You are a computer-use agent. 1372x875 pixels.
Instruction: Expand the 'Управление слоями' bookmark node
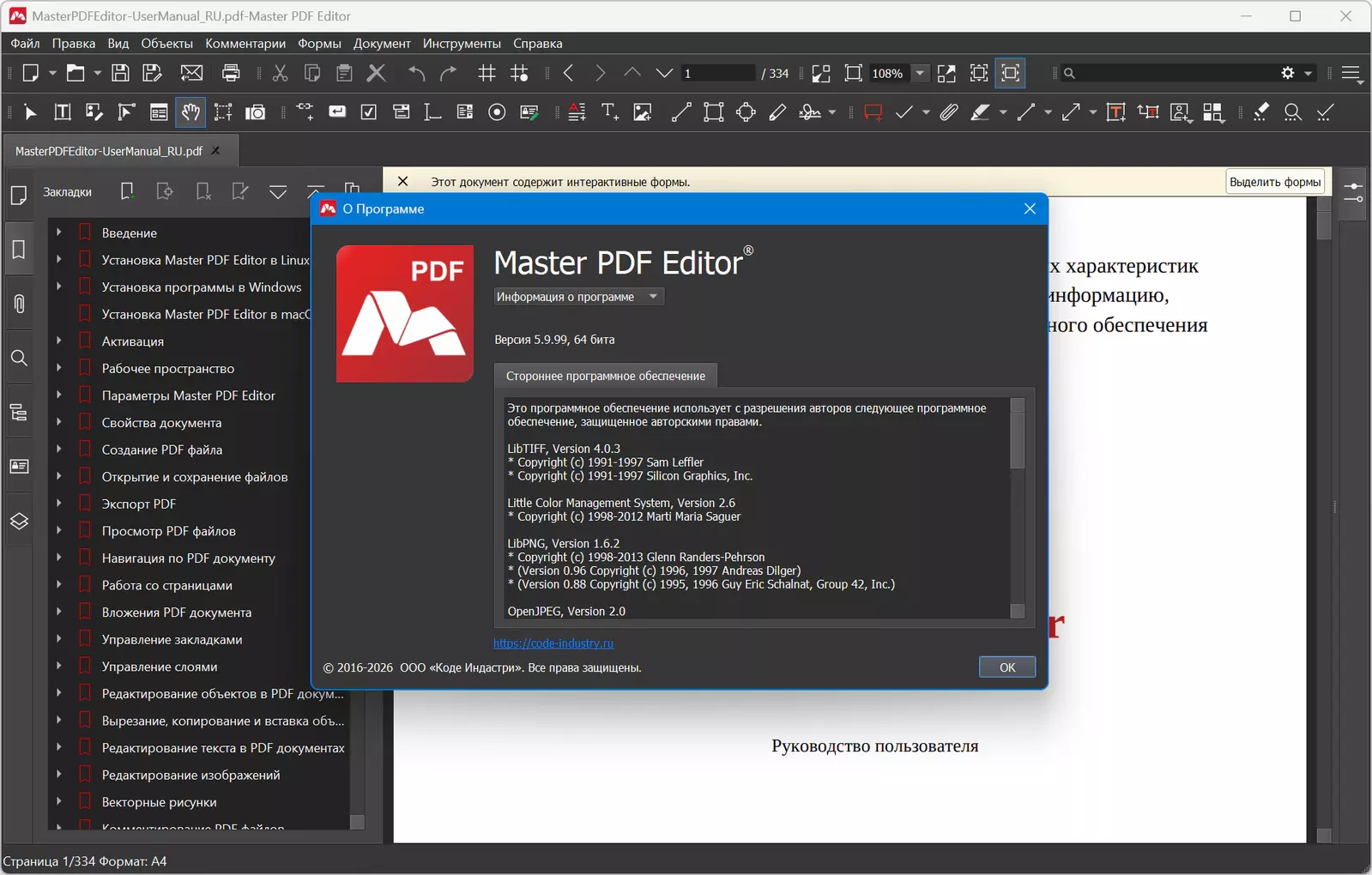pos(58,666)
